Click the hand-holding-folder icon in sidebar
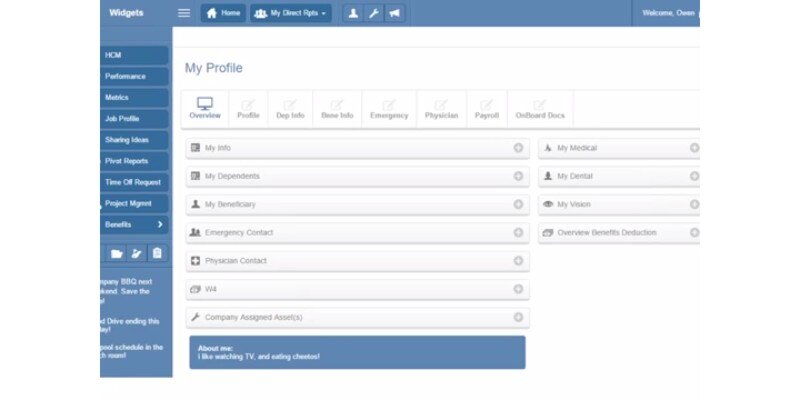Image resolution: width=800 pixels, height=400 pixels. pyautogui.click(x=136, y=254)
